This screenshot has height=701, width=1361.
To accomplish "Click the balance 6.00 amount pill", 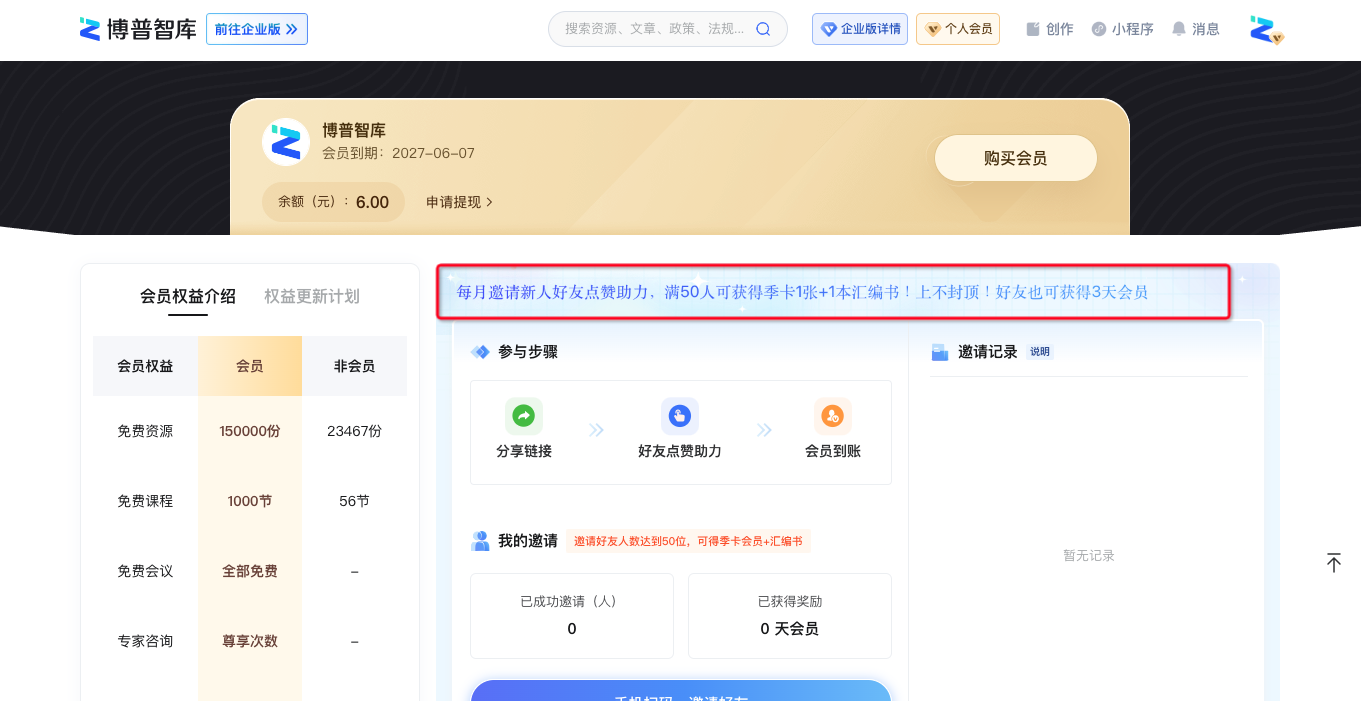I will [334, 202].
